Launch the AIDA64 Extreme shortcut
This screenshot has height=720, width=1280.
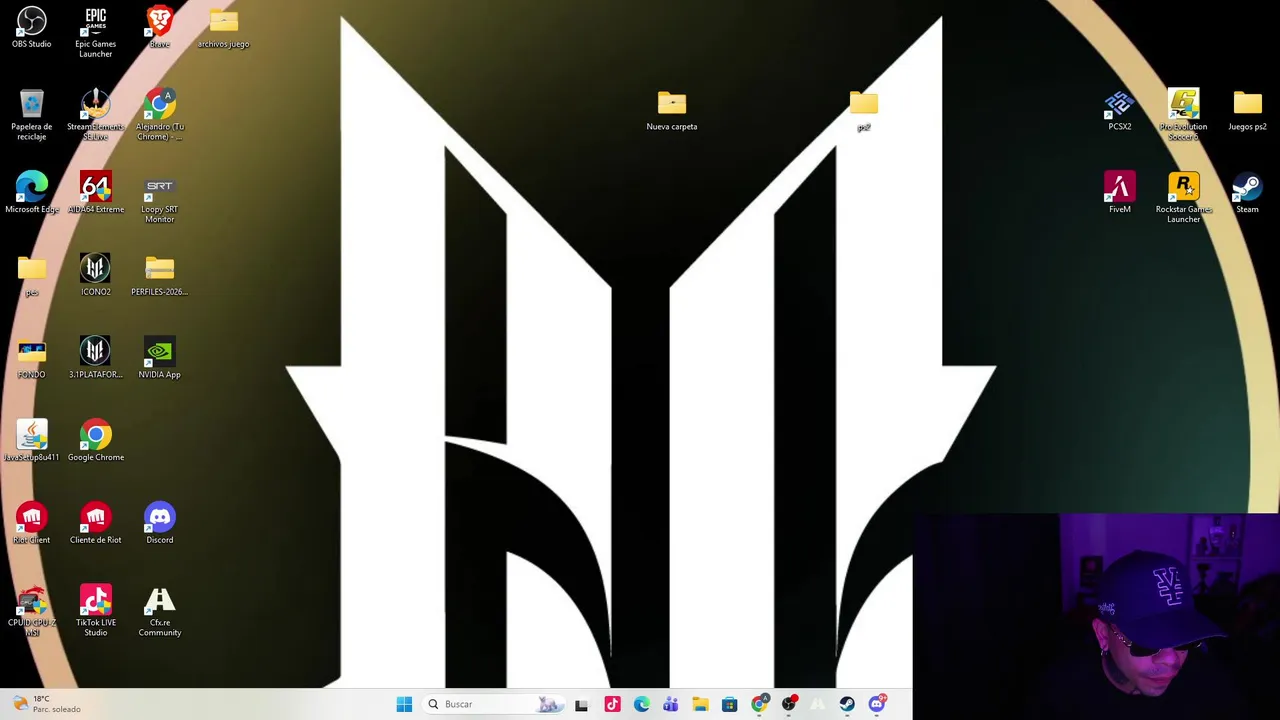95,193
